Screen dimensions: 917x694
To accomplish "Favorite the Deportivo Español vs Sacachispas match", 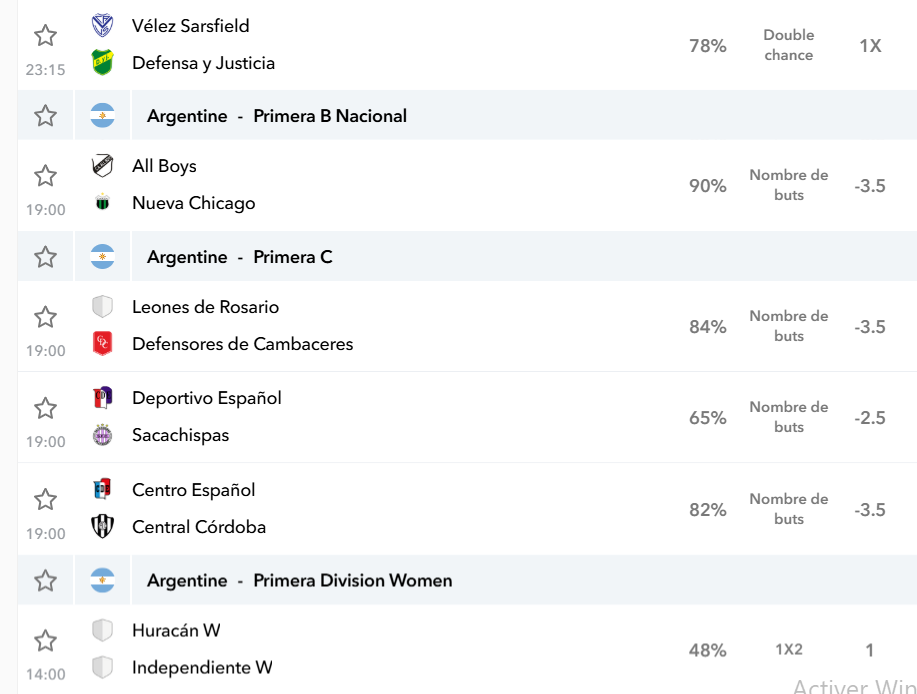I will coord(45,408).
